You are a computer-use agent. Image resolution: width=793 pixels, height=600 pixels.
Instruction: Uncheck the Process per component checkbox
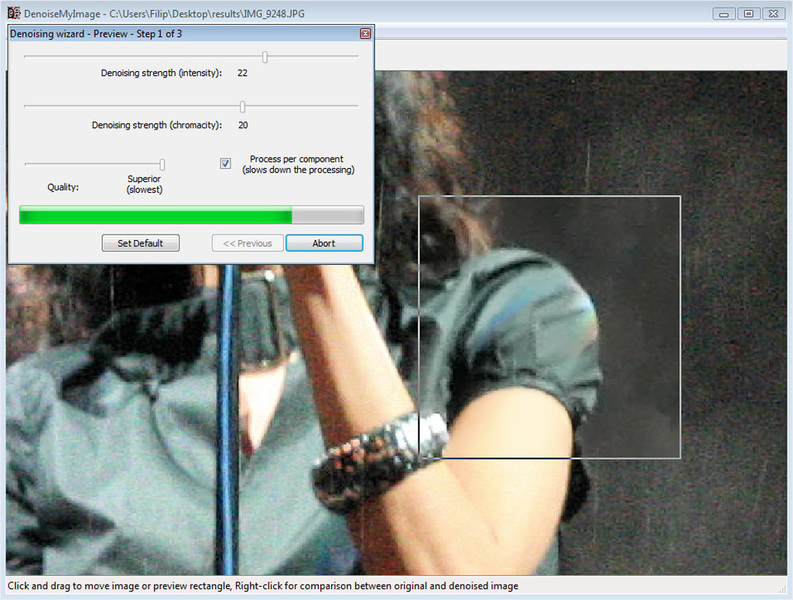226,164
